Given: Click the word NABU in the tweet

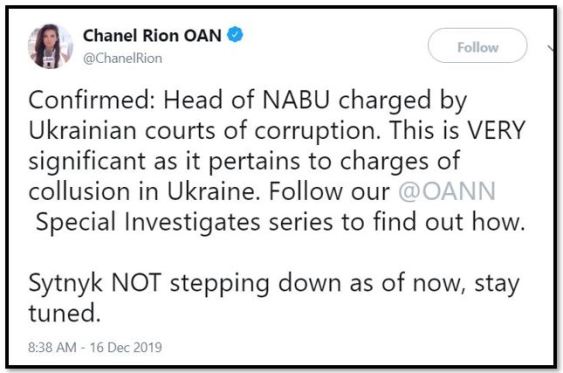Looking at the screenshot, I should [x=296, y=100].
